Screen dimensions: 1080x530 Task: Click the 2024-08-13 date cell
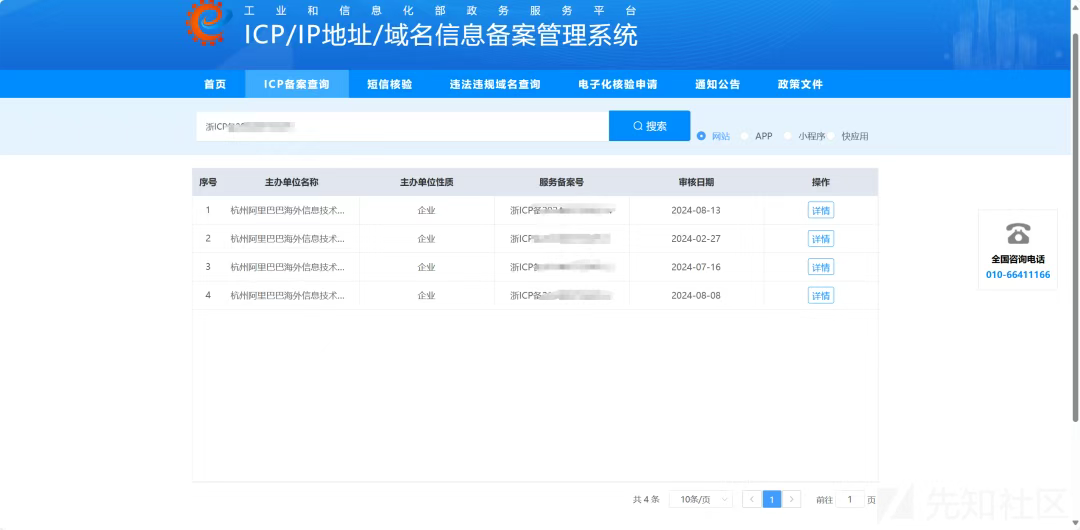696,210
